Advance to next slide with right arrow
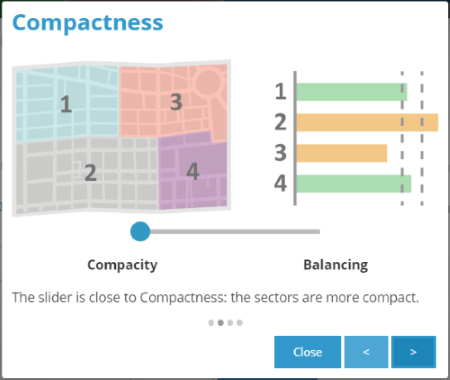This screenshot has width=450, height=380. (x=413, y=352)
